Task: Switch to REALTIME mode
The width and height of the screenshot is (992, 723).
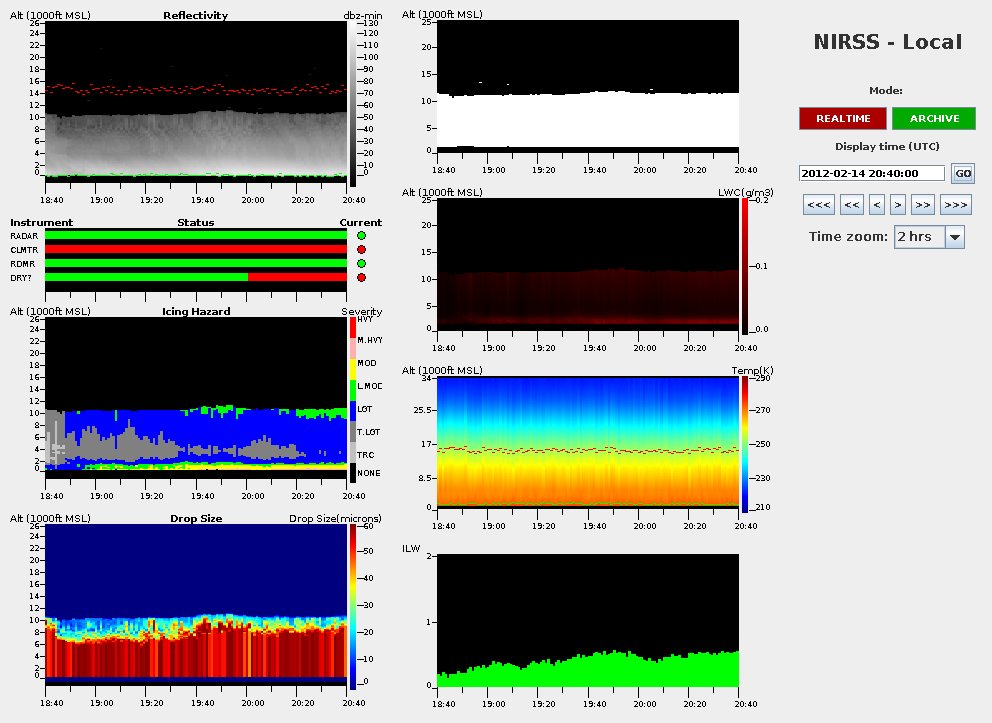Action: click(x=842, y=118)
